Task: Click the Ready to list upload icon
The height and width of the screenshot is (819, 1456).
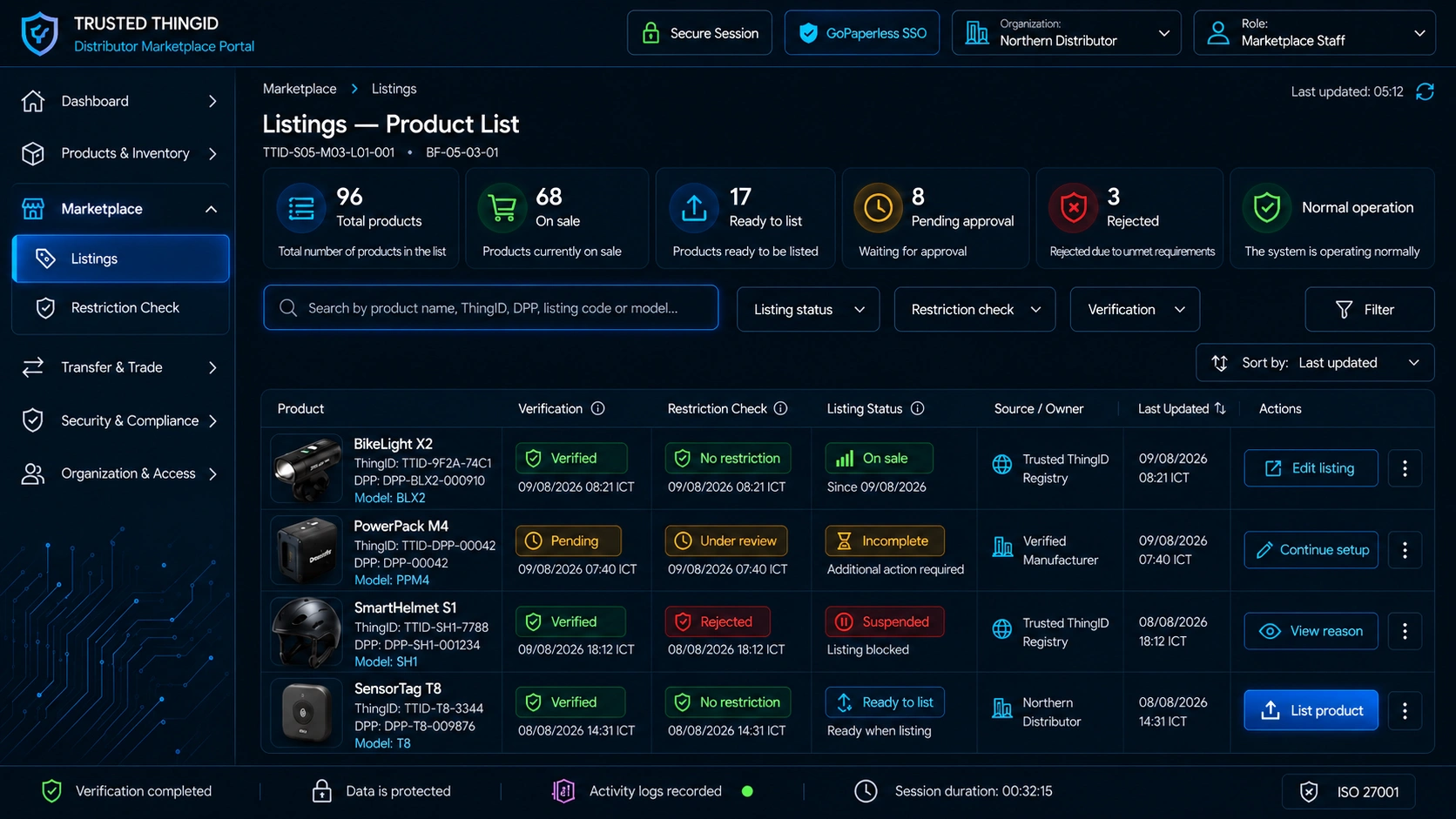Action: (694, 209)
